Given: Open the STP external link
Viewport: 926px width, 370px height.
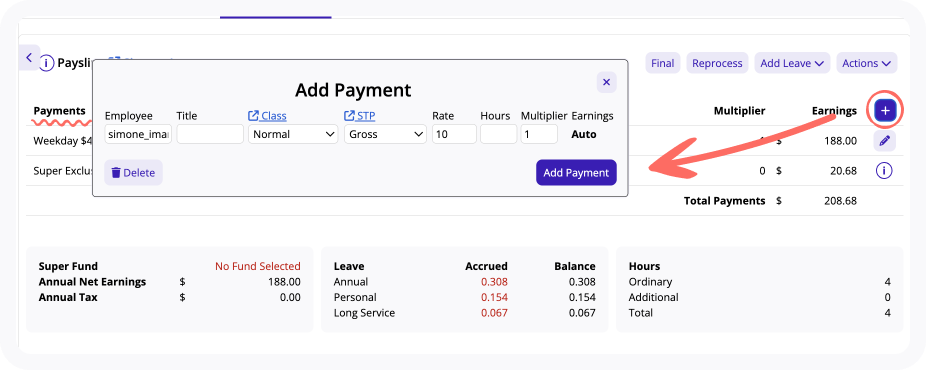Looking at the screenshot, I should 360,116.
